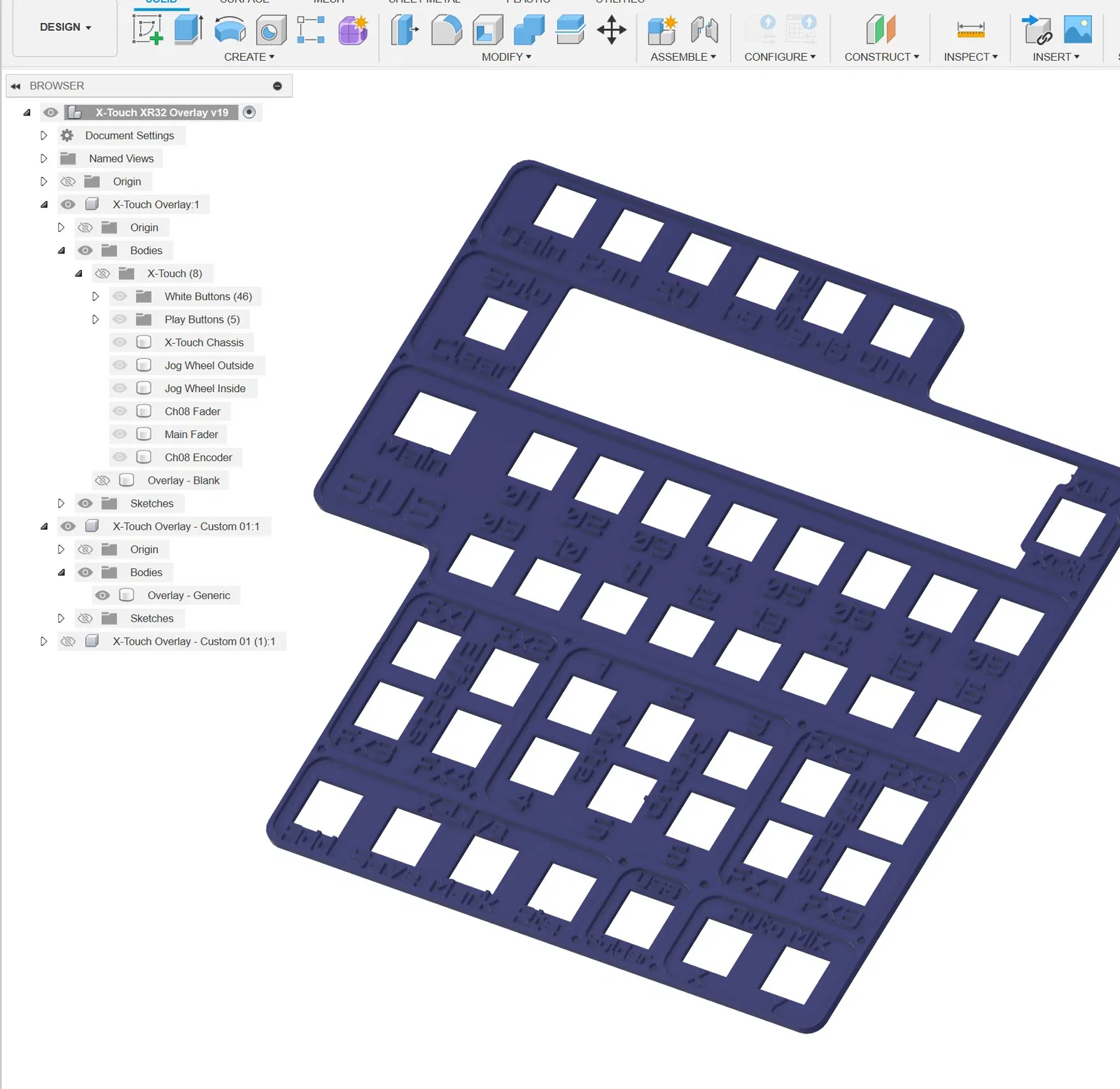Hide the X-Touch Overlay:1 component
This screenshot has height=1089, width=1120.
[68, 205]
